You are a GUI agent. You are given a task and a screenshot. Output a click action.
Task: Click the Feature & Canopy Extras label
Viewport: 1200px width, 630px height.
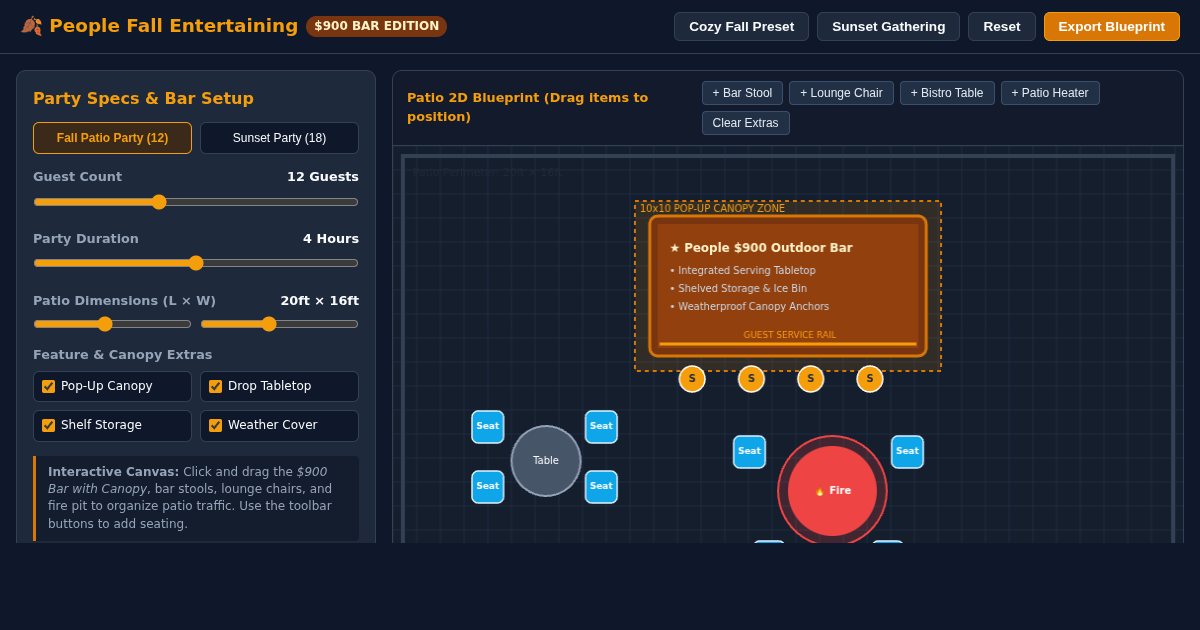tap(122, 355)
